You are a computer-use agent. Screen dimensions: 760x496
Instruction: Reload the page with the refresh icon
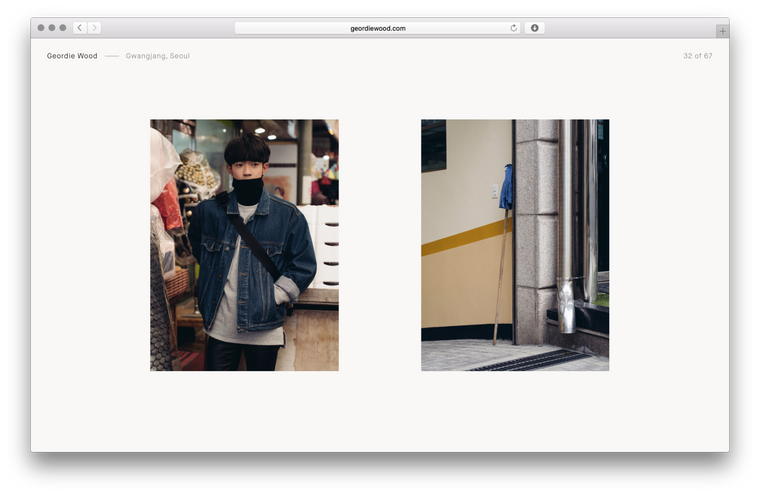[x=513, y=28]
